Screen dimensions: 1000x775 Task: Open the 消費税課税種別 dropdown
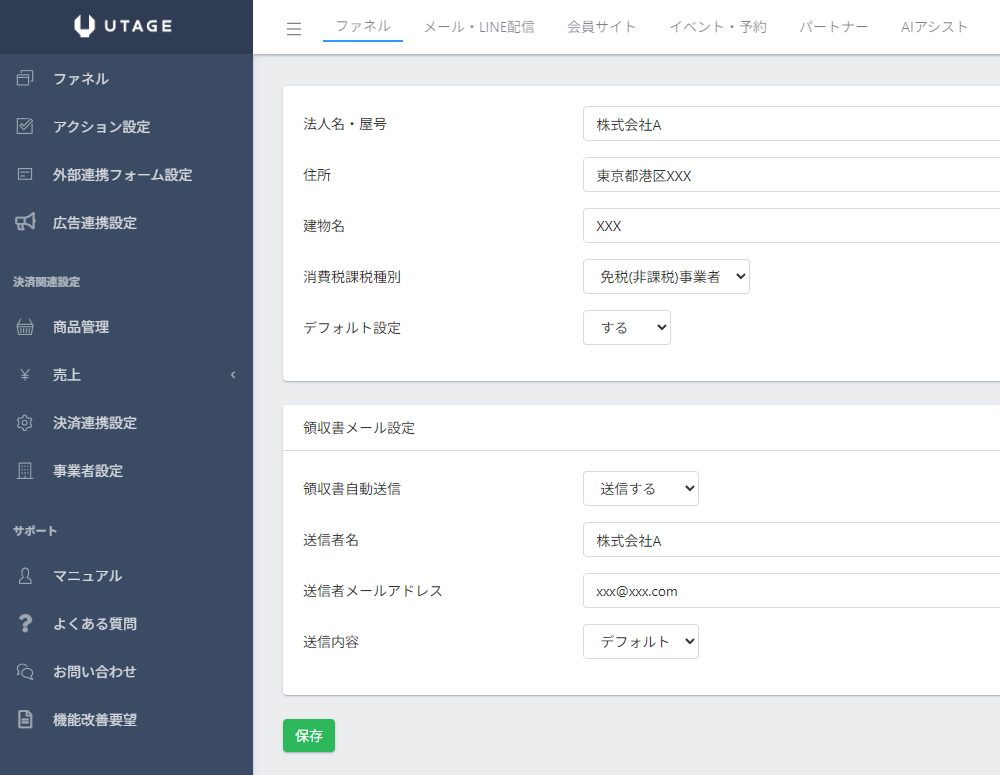[x=666, y=277]
